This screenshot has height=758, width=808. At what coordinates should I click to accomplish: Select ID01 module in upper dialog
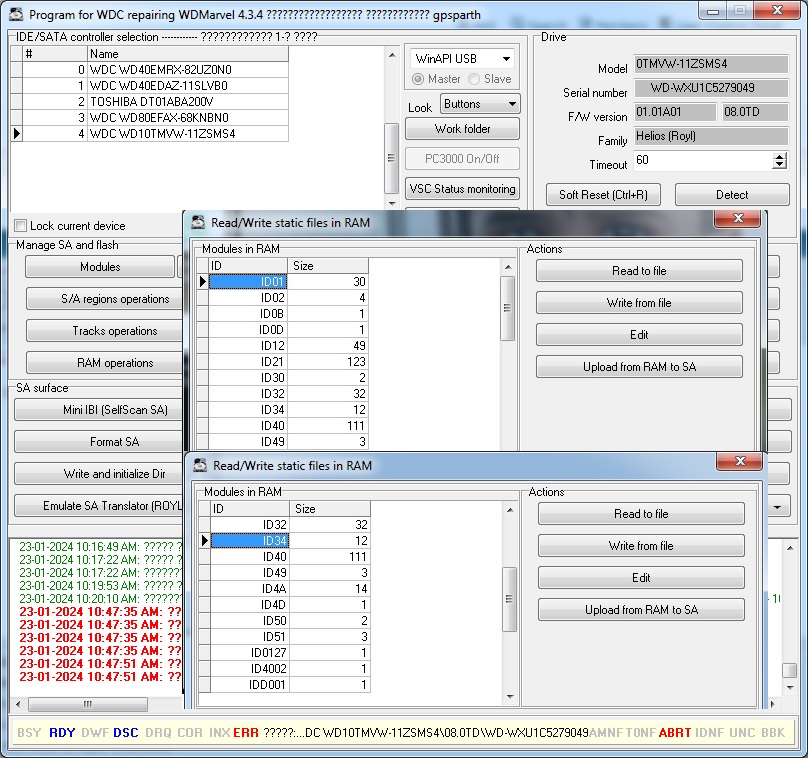coord(282,281)
